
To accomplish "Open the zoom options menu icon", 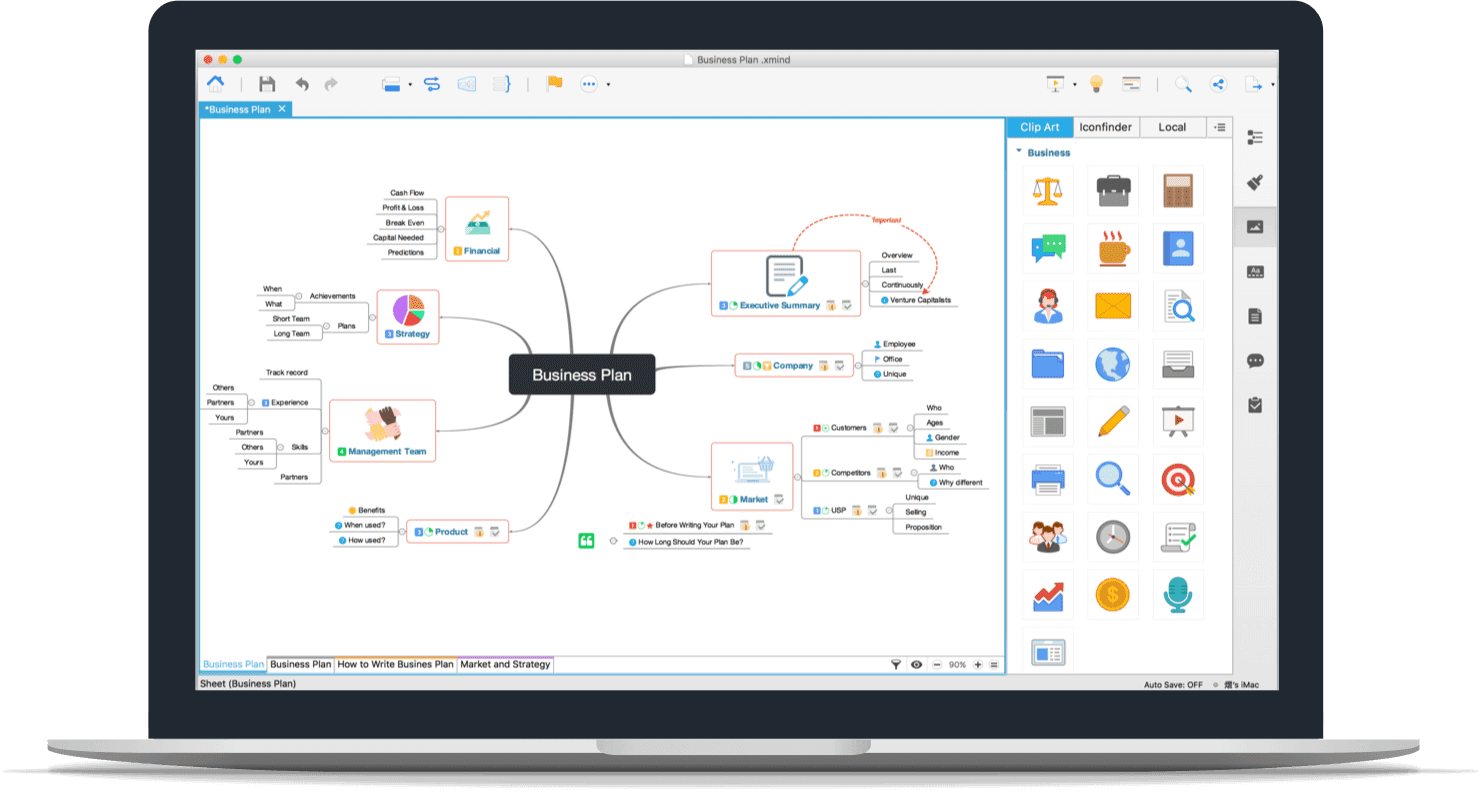I will pyautogui.click(x=993, y=665).
